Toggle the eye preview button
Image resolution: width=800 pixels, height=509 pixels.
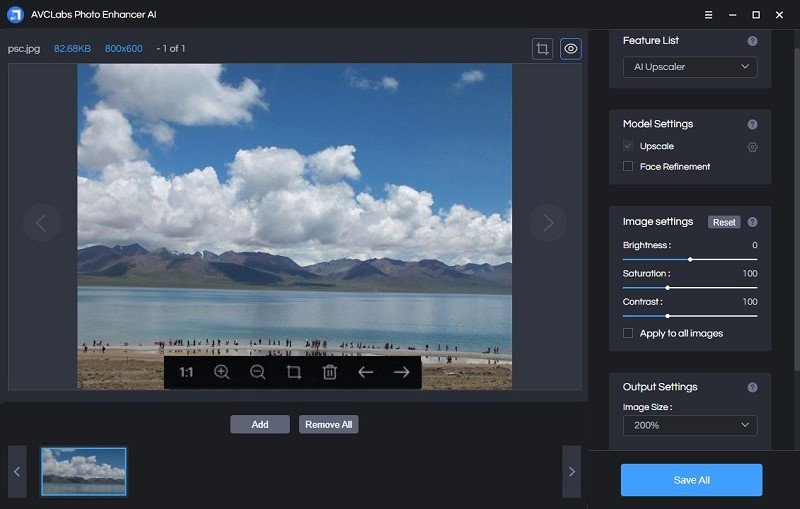pyautogui.click(x=570, y=49)
